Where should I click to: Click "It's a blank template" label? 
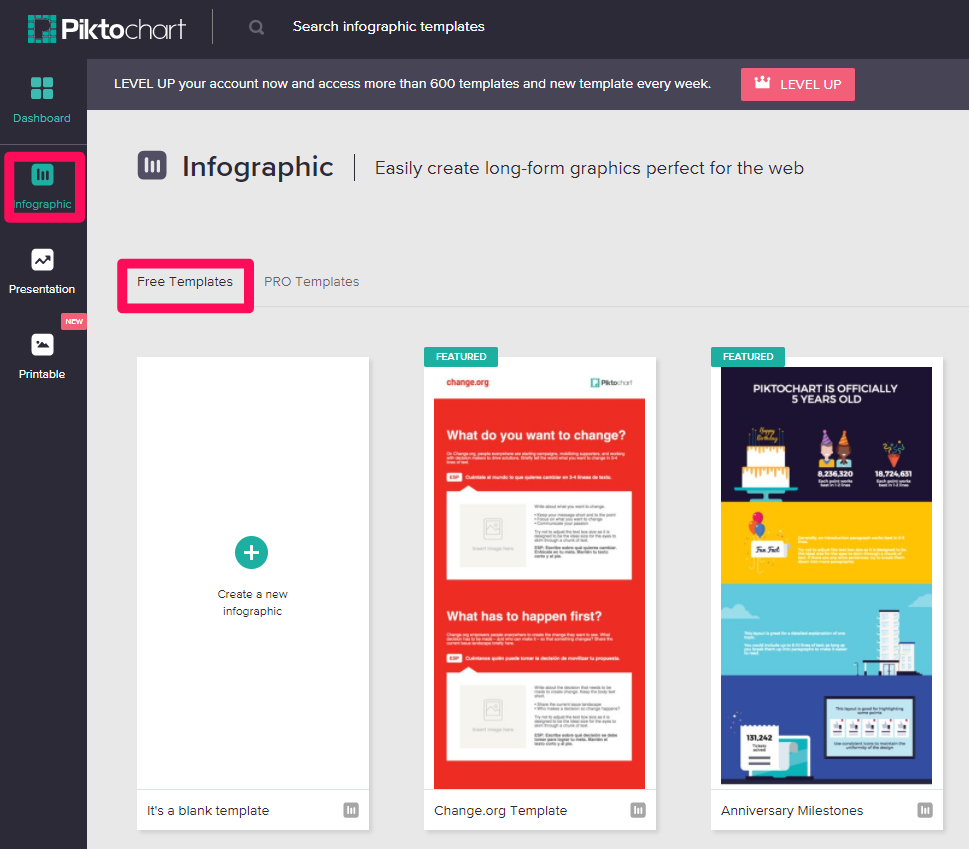tap(208, 811)
